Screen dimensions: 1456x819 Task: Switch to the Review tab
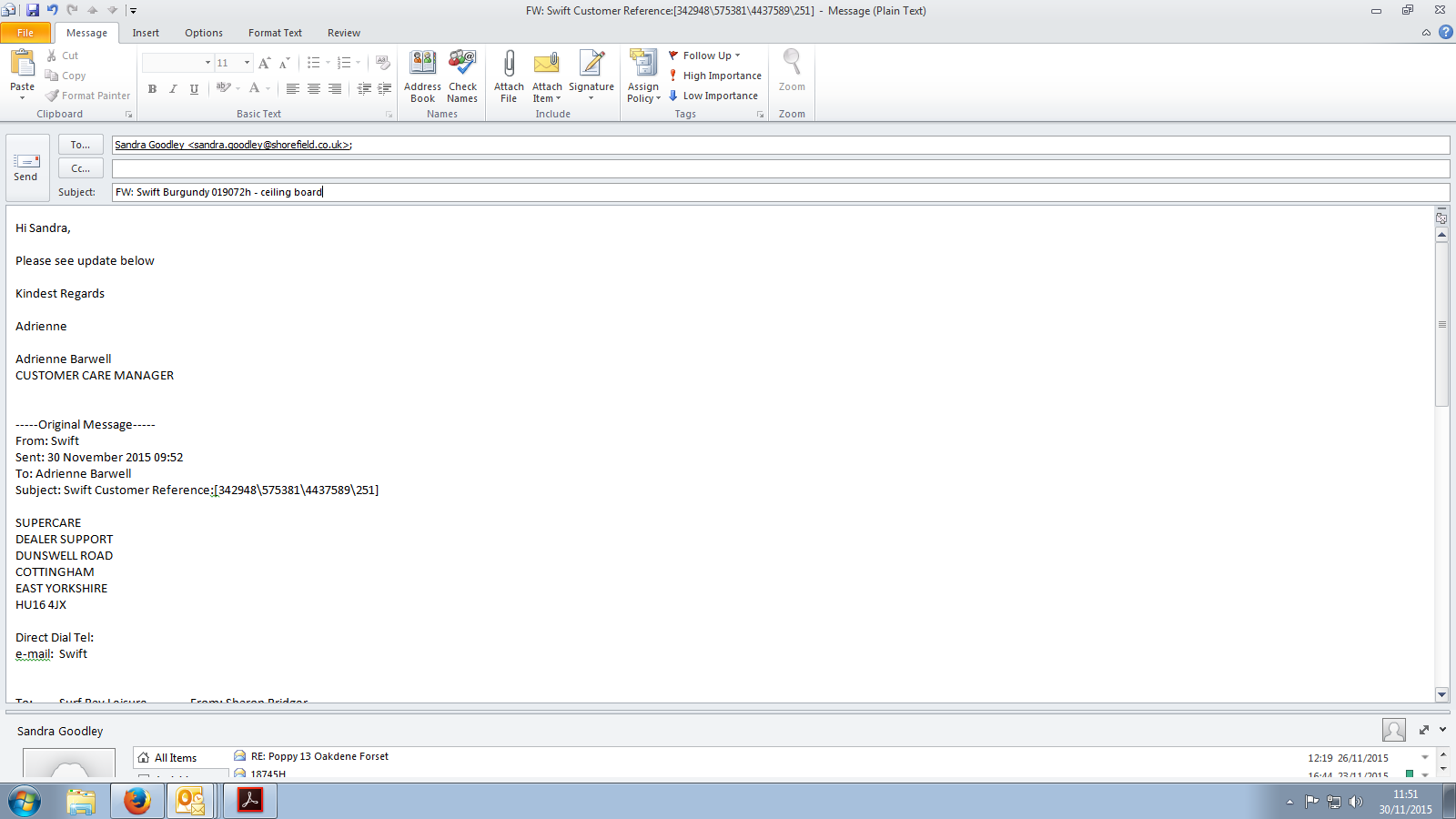tap(344, 33)
